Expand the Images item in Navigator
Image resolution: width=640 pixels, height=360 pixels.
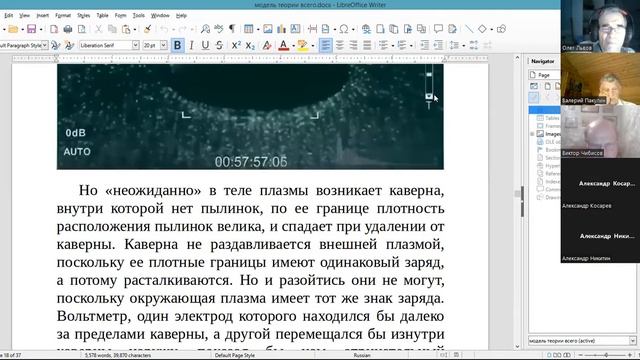click(x=532, y=134)
